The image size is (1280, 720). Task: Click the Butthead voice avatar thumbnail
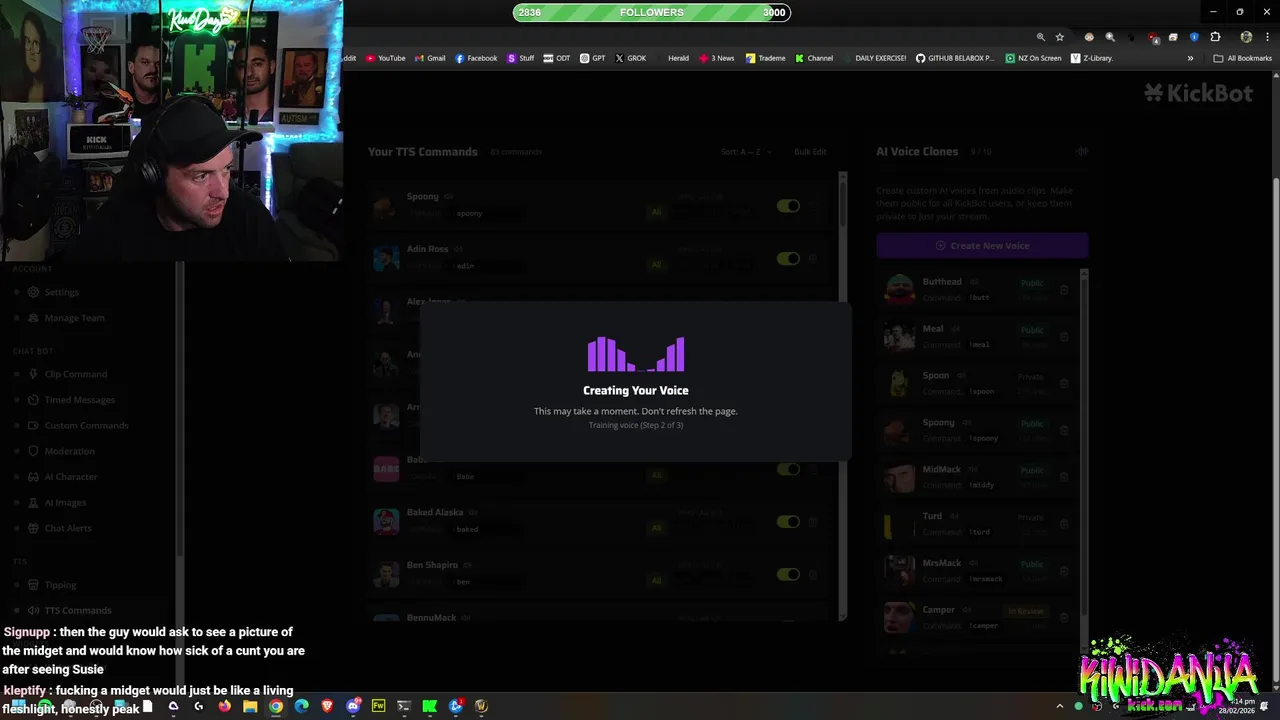[899, 290]
